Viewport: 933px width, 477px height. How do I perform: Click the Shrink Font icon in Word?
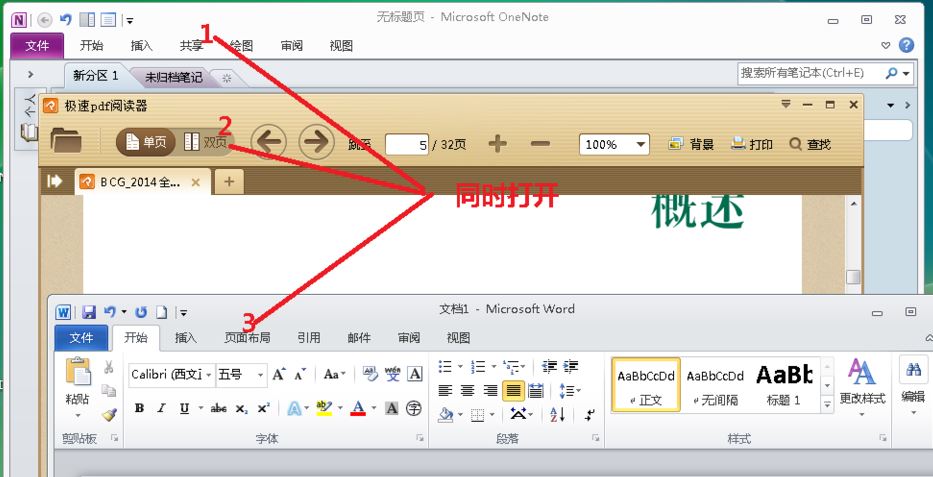300,374
